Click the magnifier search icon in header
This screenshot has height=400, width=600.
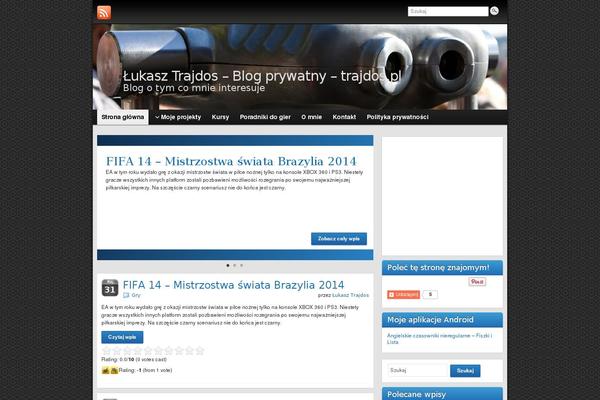[494, 11]
